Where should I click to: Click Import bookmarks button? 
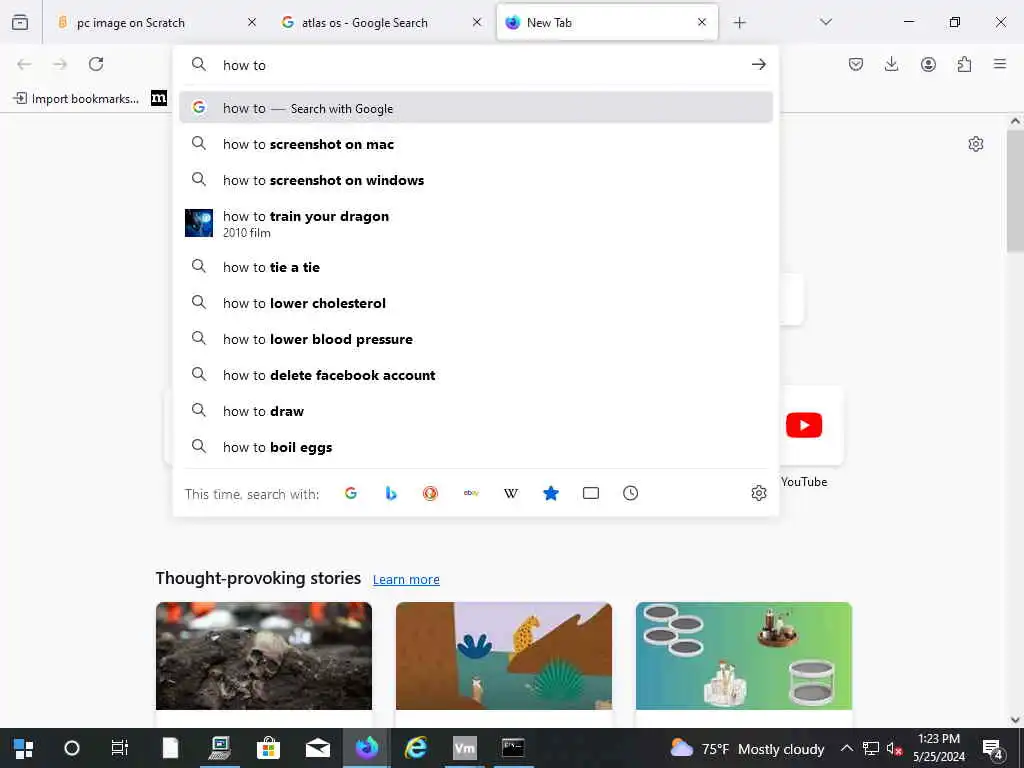pos(76,99)
